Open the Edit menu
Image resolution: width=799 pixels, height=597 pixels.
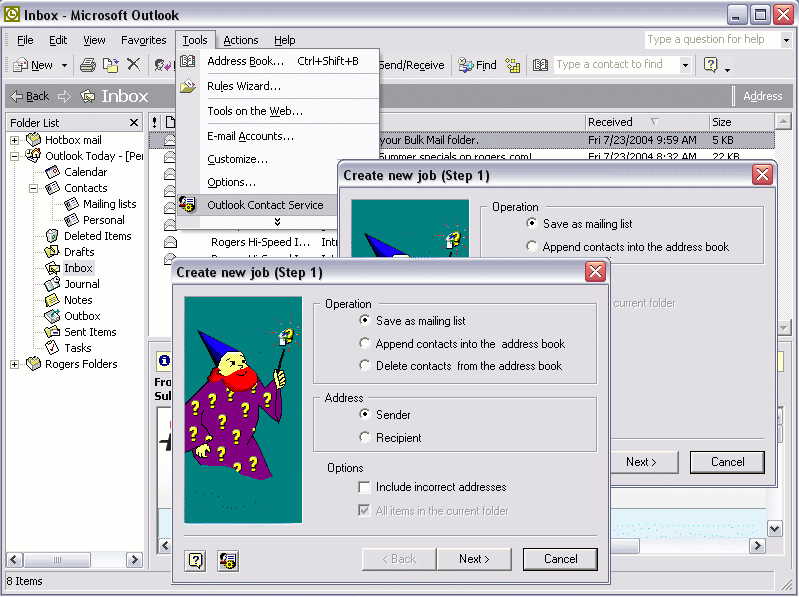[58, 40]
